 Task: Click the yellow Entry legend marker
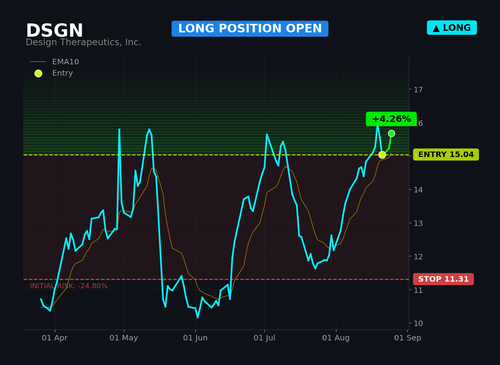pos(38,73)
